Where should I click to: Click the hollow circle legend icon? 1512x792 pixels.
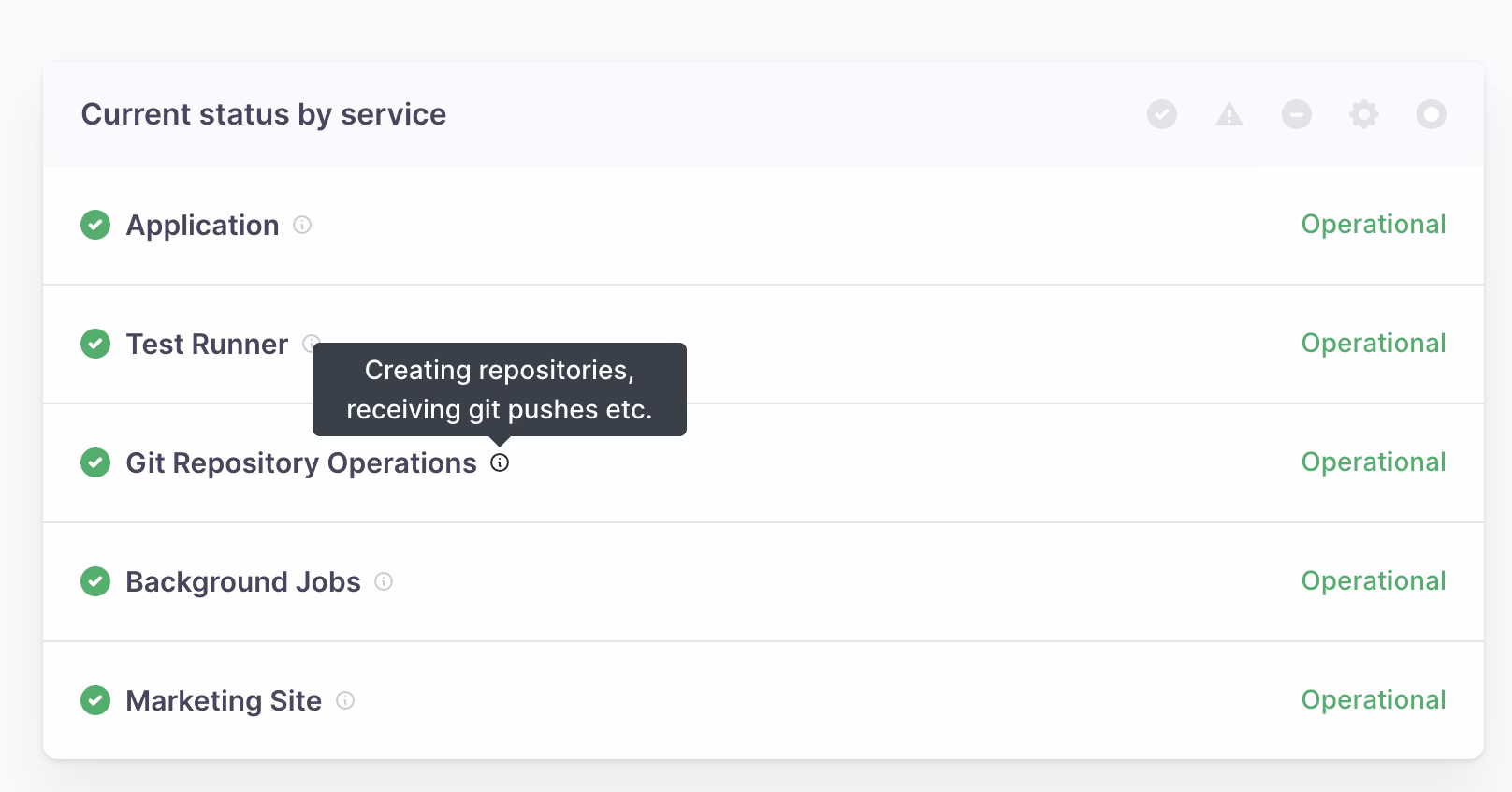[1431, 114]
